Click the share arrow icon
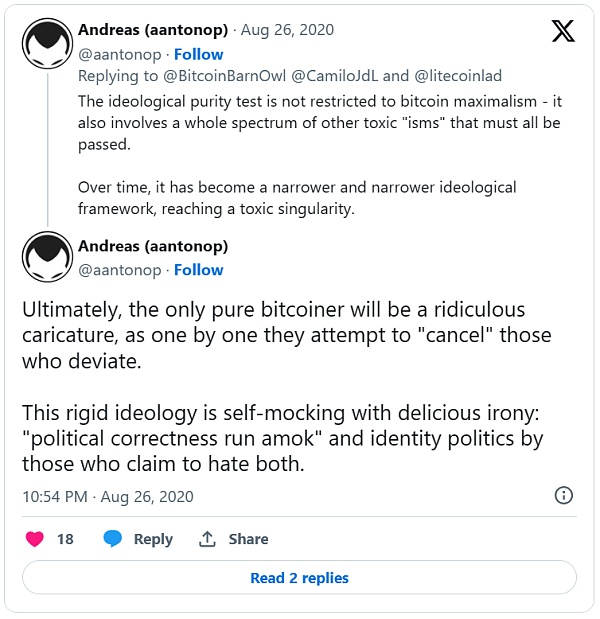This screenshot has width=600, height=619. pyautogui.click(x=207, y=539)
